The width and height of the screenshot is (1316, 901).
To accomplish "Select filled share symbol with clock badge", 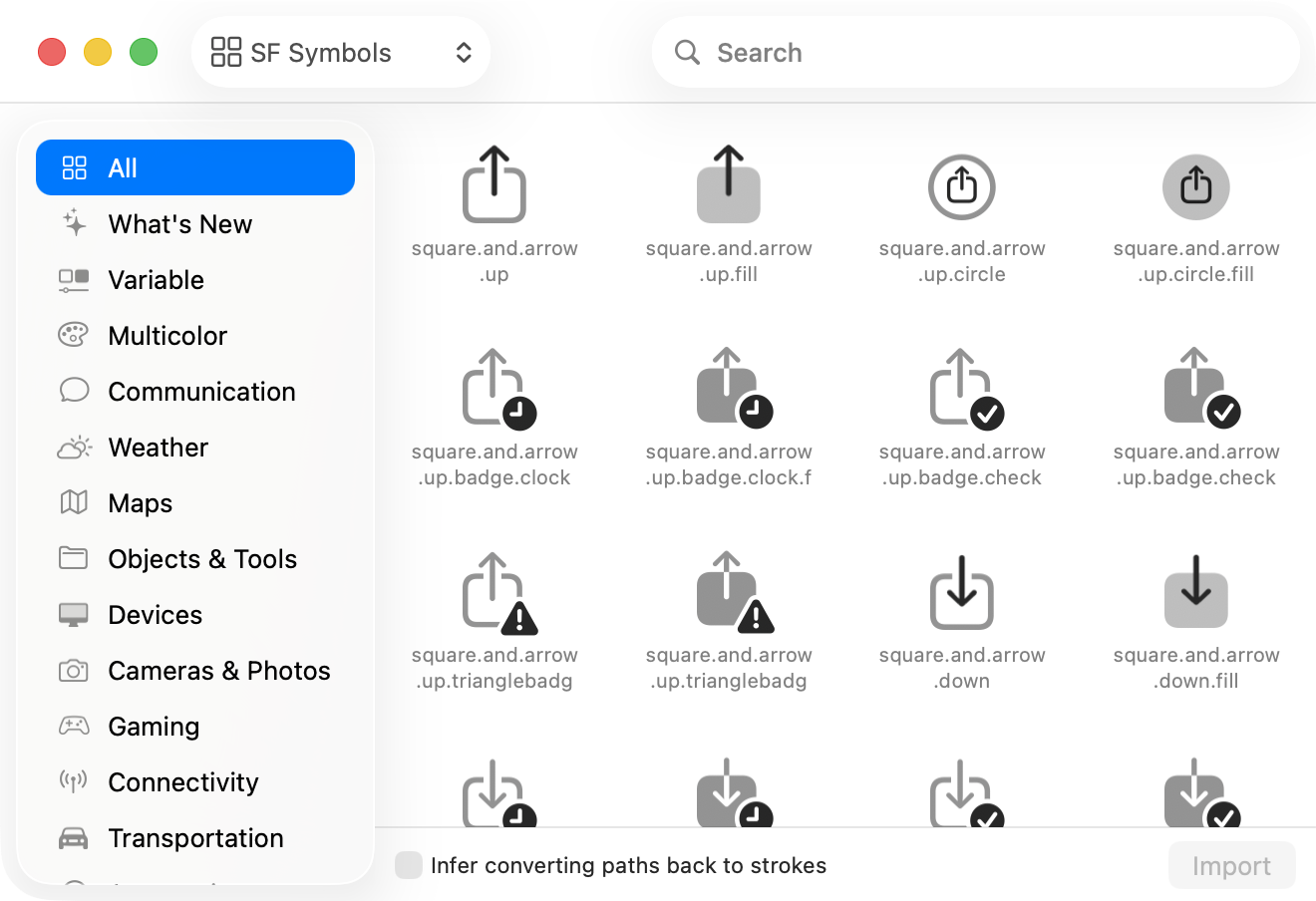I will (x=733, y=389).
